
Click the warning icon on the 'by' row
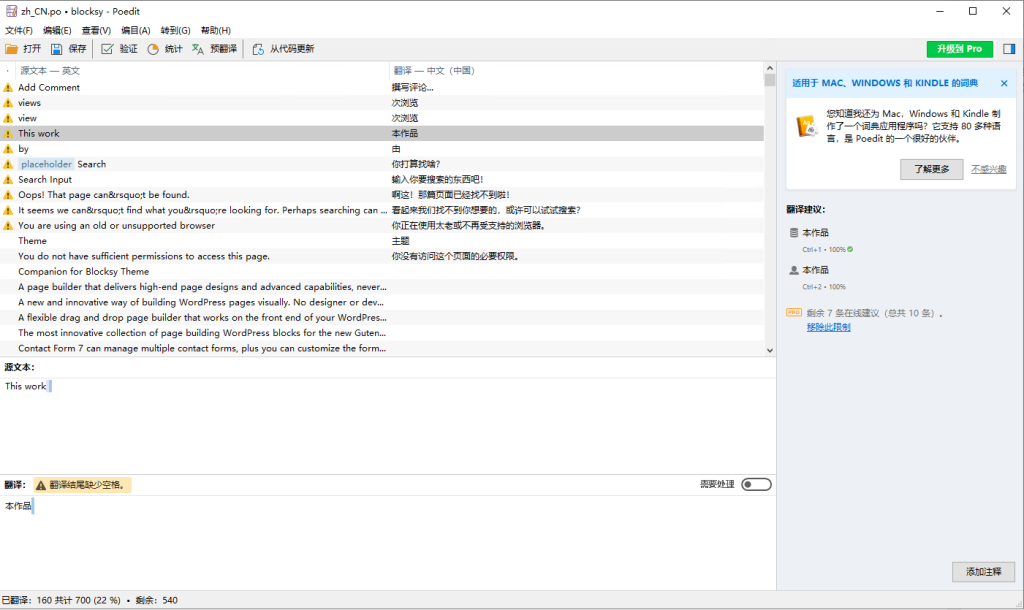[8, 149]
